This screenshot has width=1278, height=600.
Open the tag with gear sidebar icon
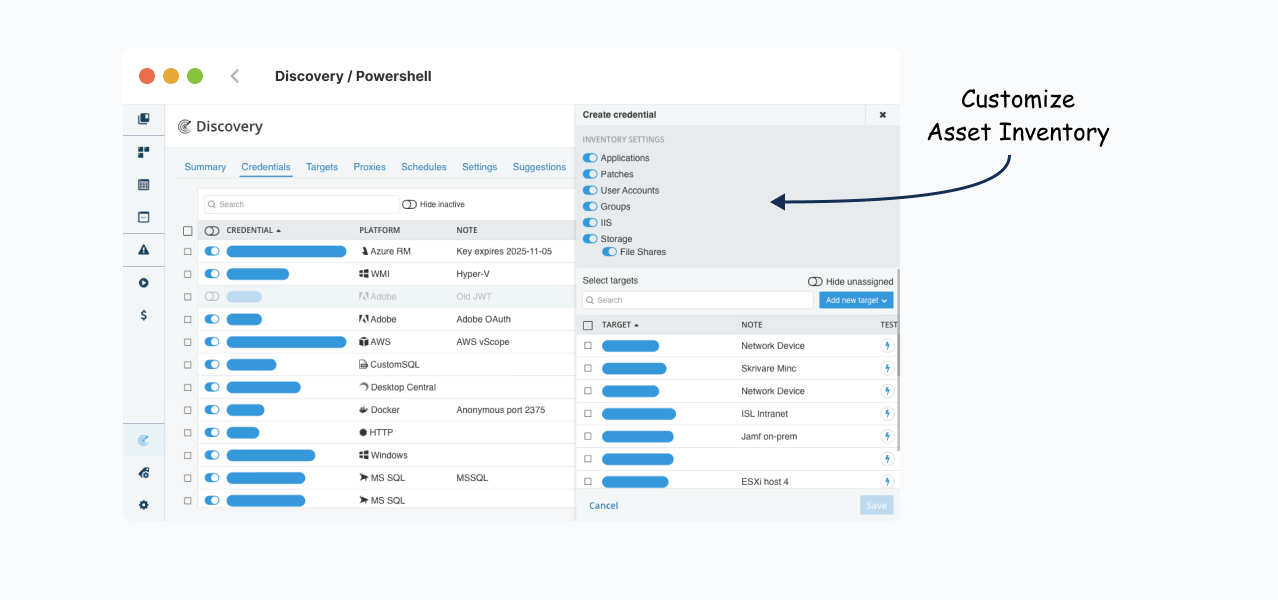(x=144, y=473)
